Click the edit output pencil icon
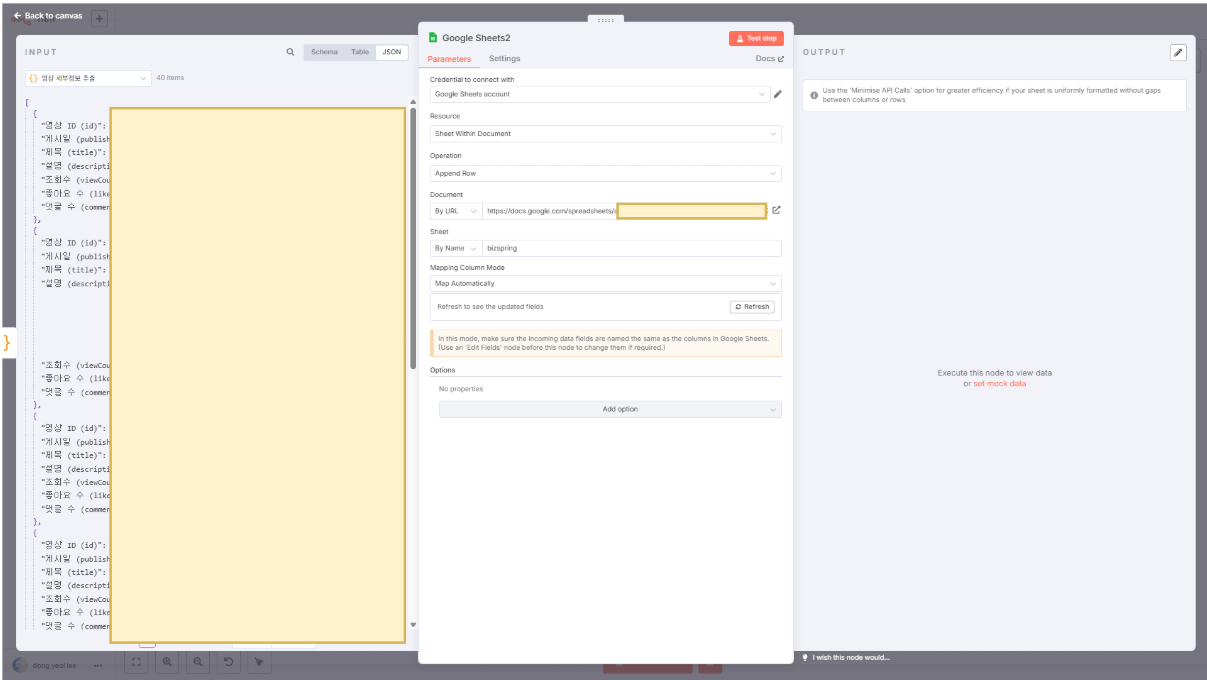Image resolution: width=1207 pixels, height=680 pixels. tap(1178, 53)
